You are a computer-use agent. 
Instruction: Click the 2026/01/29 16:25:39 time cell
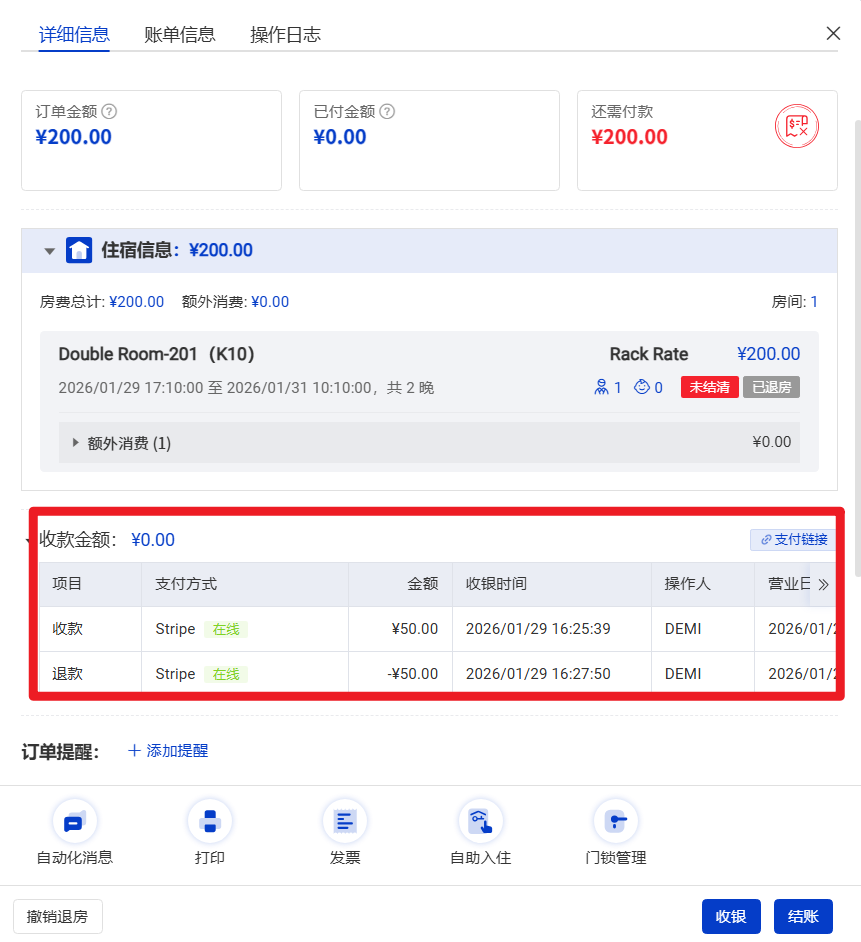point(552,629)
